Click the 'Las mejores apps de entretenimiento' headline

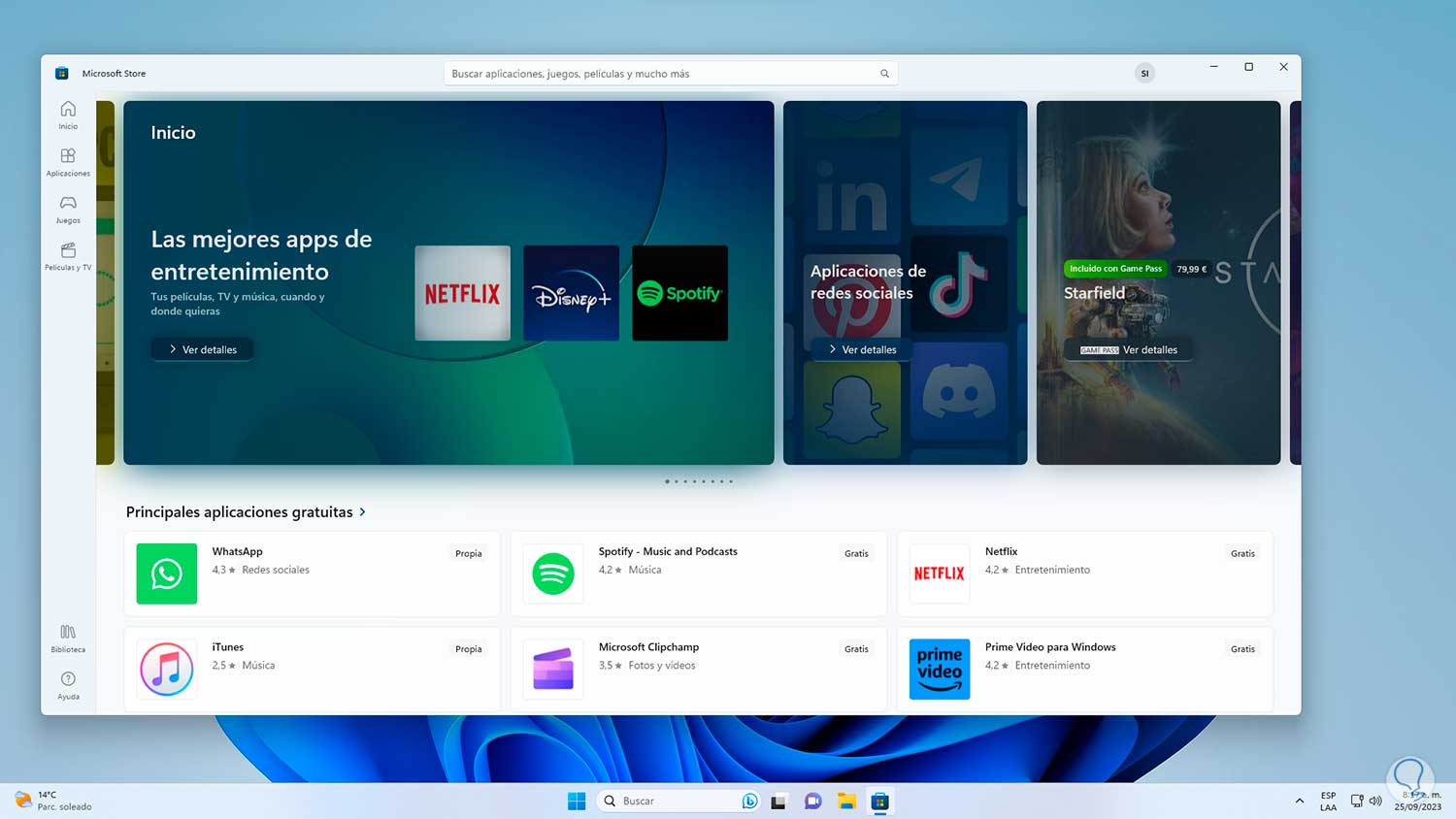coord(261,255)
